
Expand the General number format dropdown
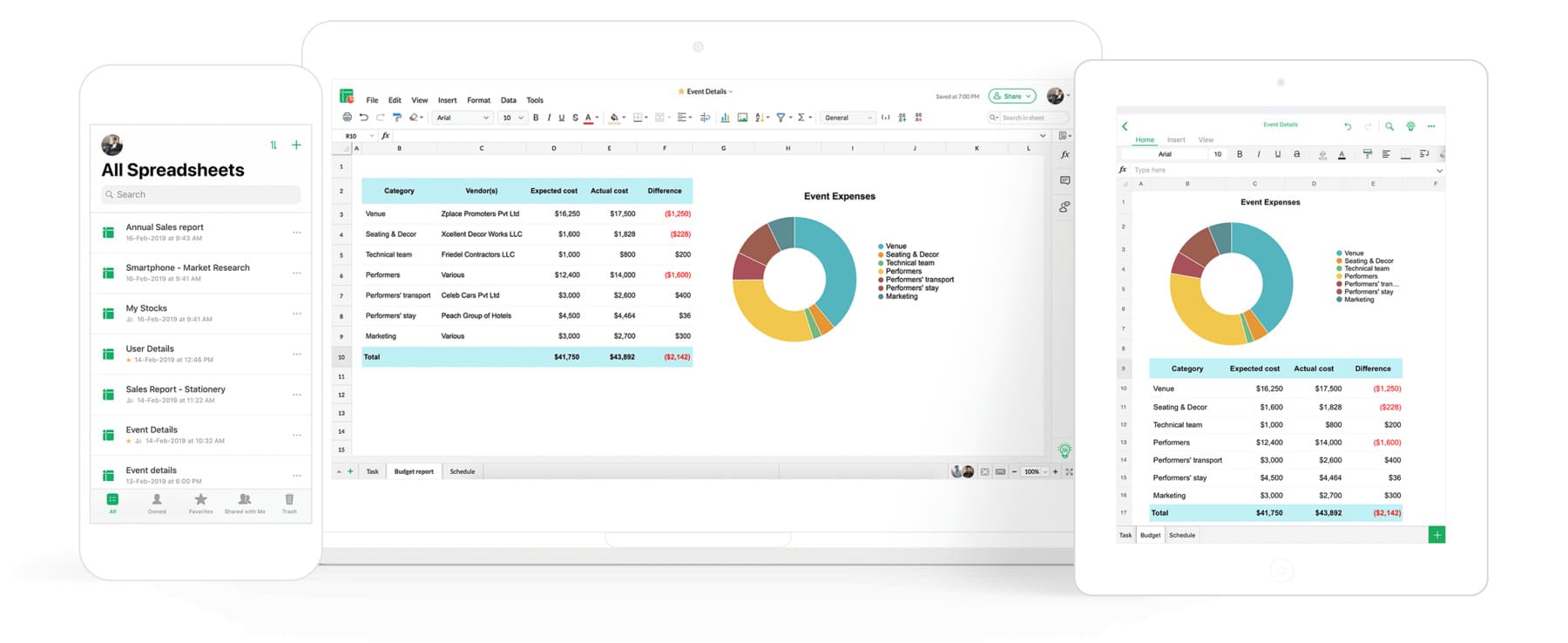pyautogui.click(x=848, y=118)
